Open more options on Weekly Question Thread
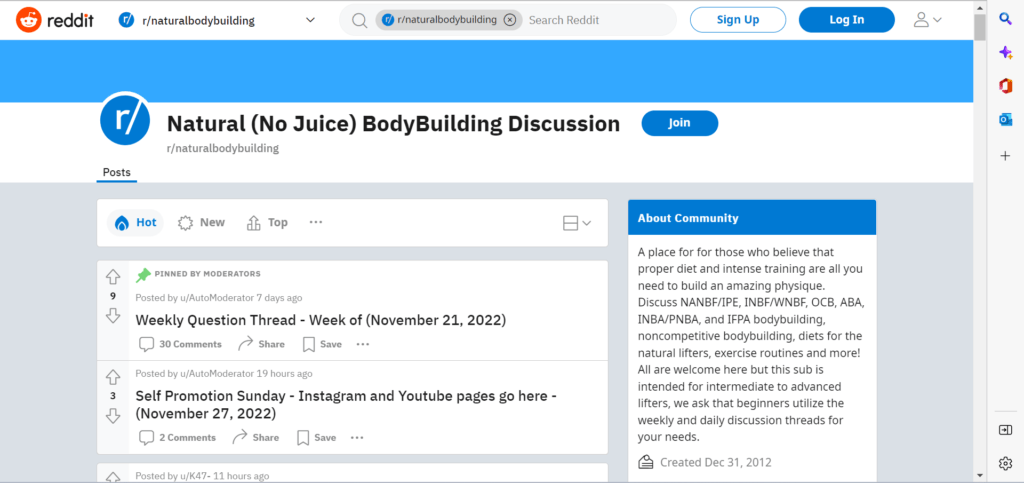 [362, 344]
